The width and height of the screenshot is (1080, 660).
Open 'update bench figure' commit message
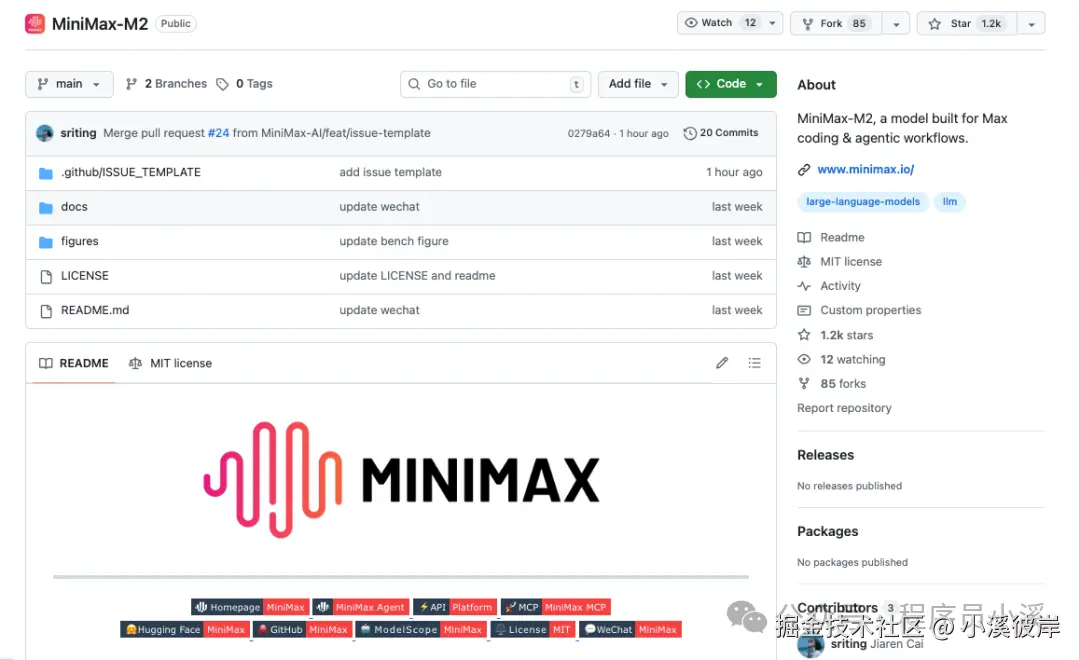pos(394,241)
